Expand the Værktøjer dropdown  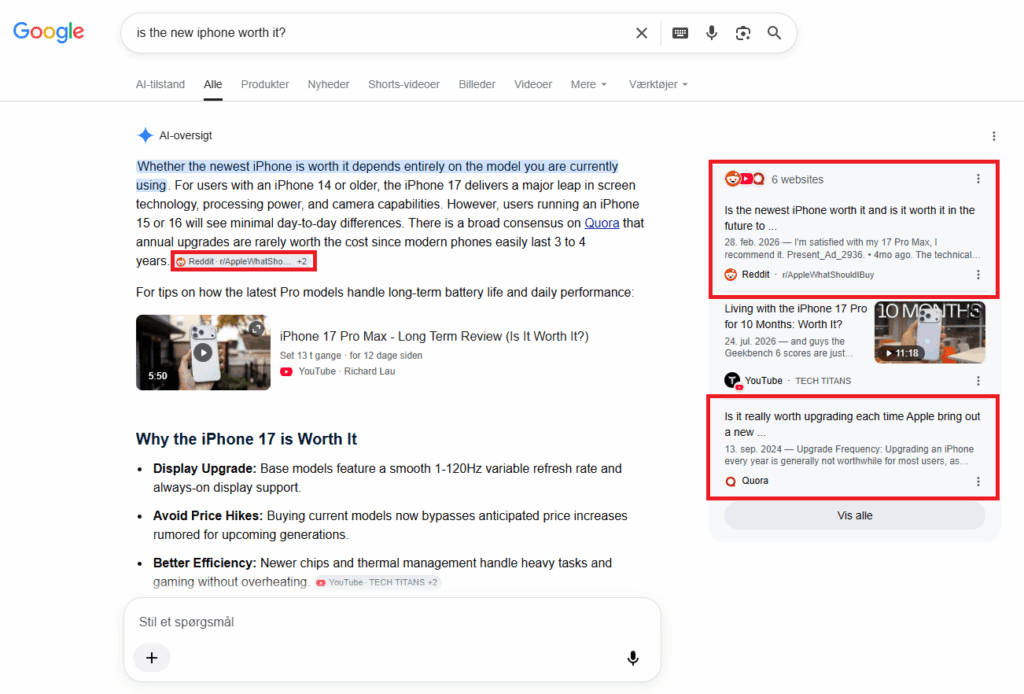click(658, 84)
